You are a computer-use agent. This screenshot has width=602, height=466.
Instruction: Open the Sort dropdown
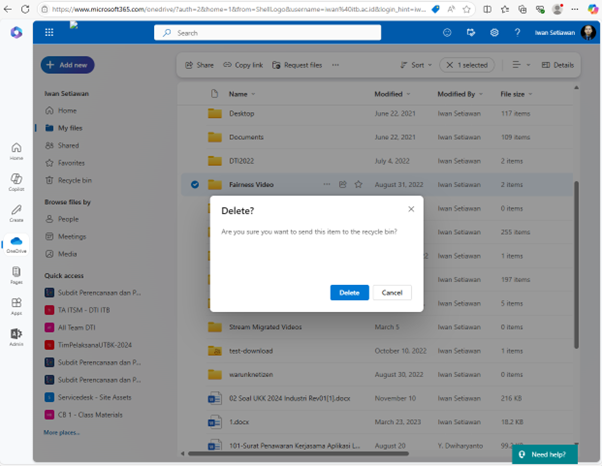pyautogui.click(x=415, y=65)
